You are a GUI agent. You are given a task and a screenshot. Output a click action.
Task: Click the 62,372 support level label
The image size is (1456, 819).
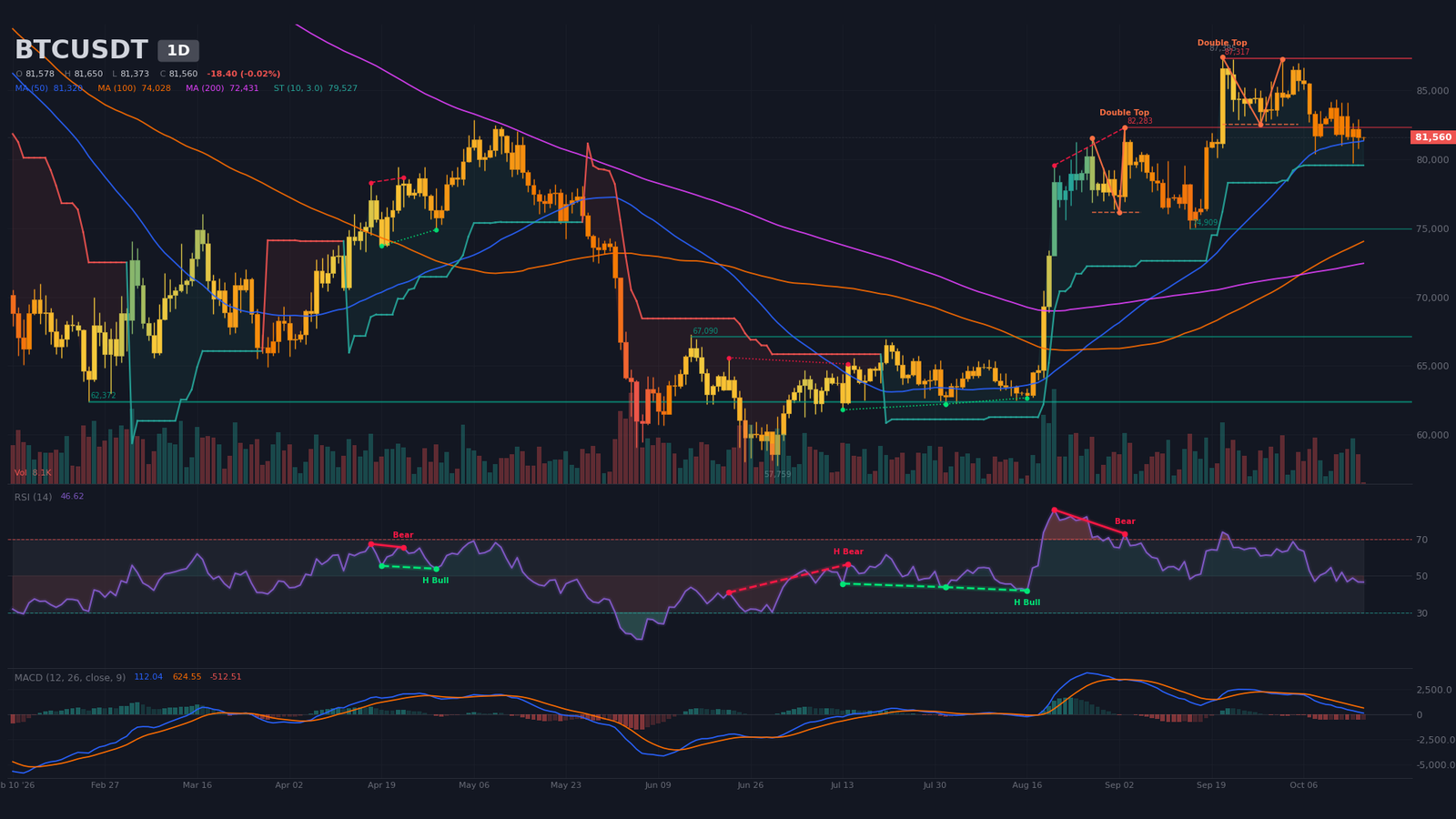pos(103,396)
